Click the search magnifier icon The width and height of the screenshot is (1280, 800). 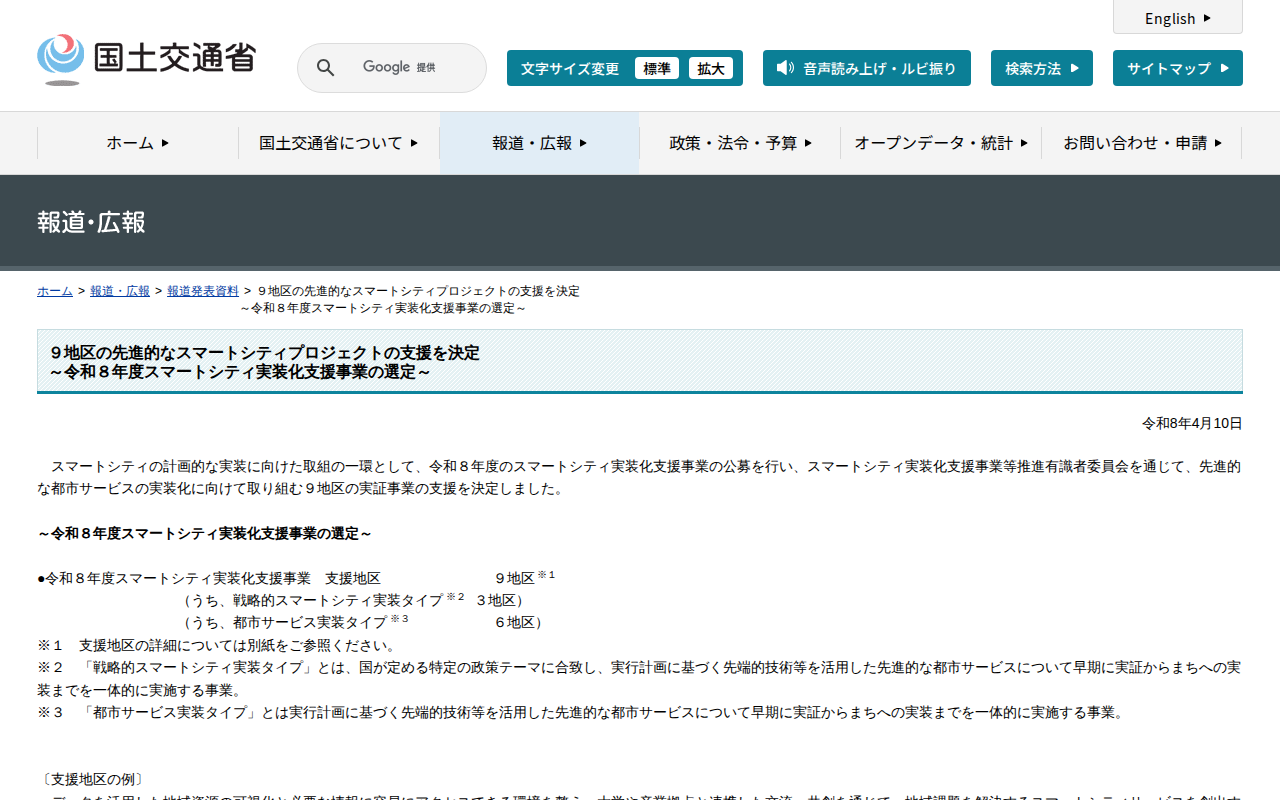[x=325, y=67]
